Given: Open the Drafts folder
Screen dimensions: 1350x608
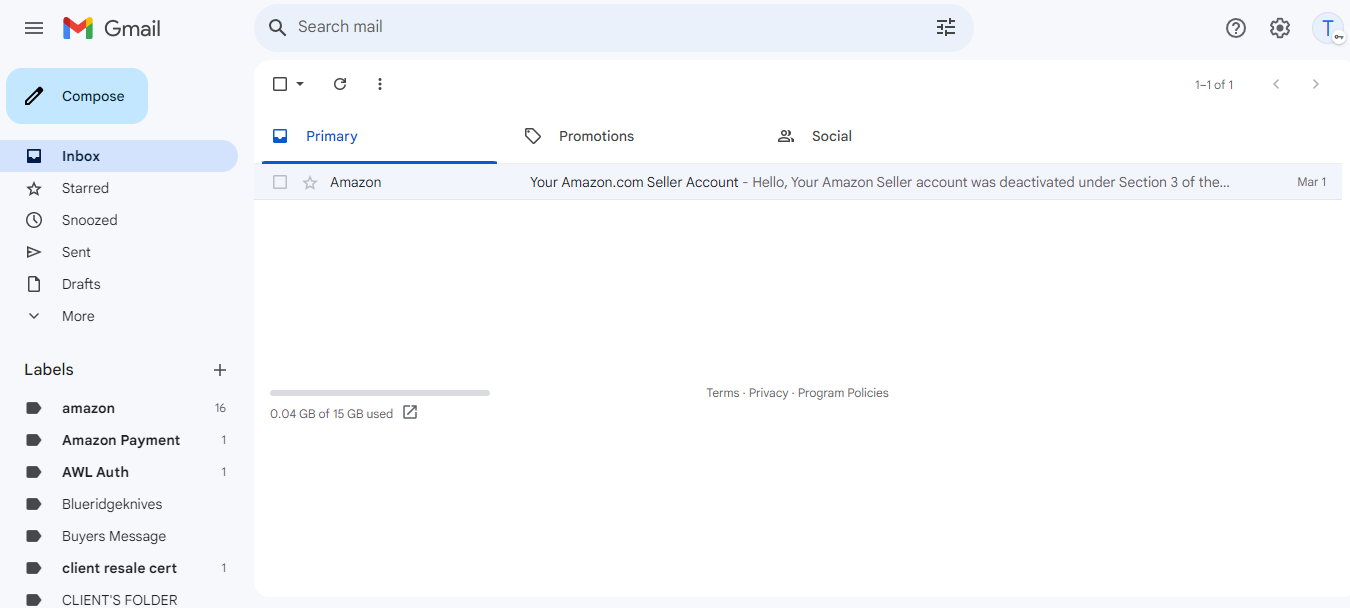Looking at the screenshot, I should coord(119,284).
